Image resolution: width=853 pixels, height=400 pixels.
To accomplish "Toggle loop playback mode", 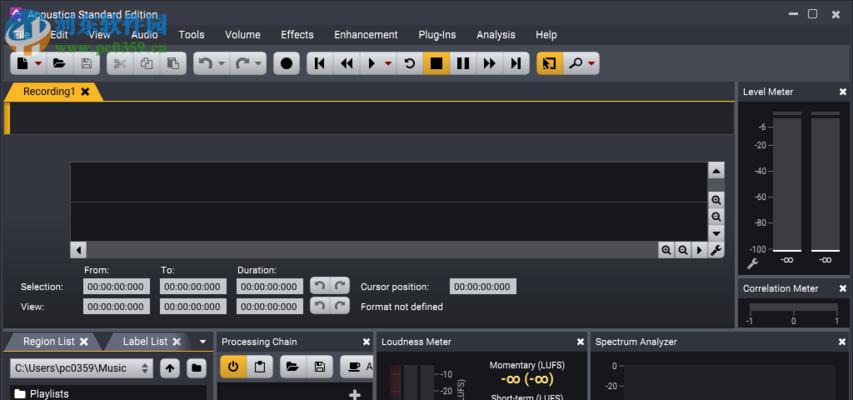I will click(410, 64).
